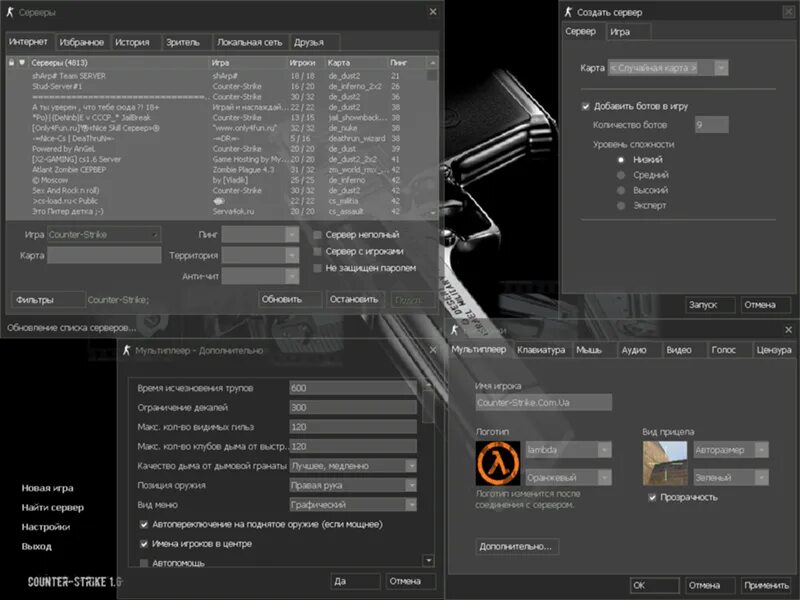Close the Servers window
800x600 pixels.
433,12
